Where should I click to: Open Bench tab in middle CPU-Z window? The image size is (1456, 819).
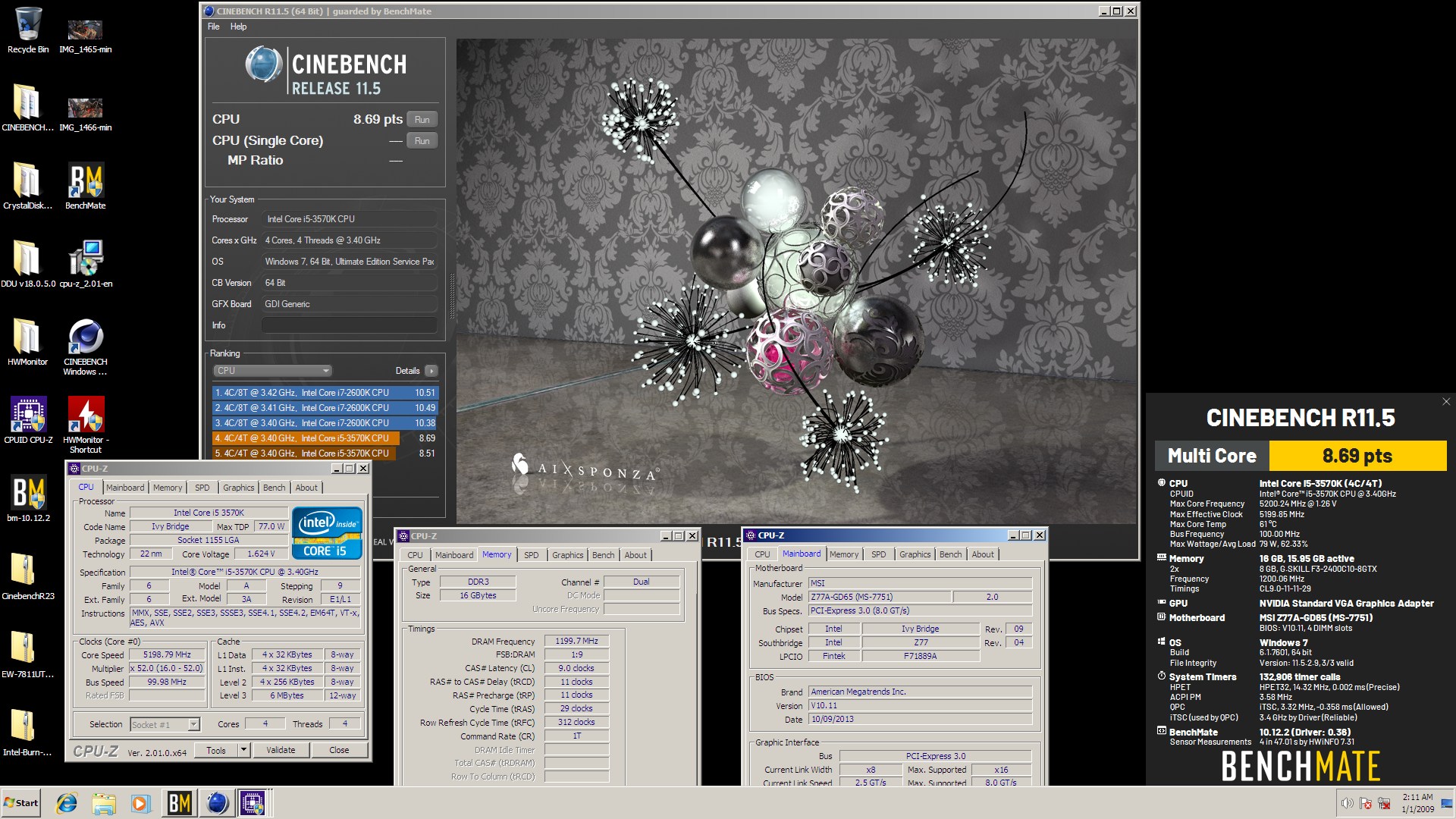(604, 555)
